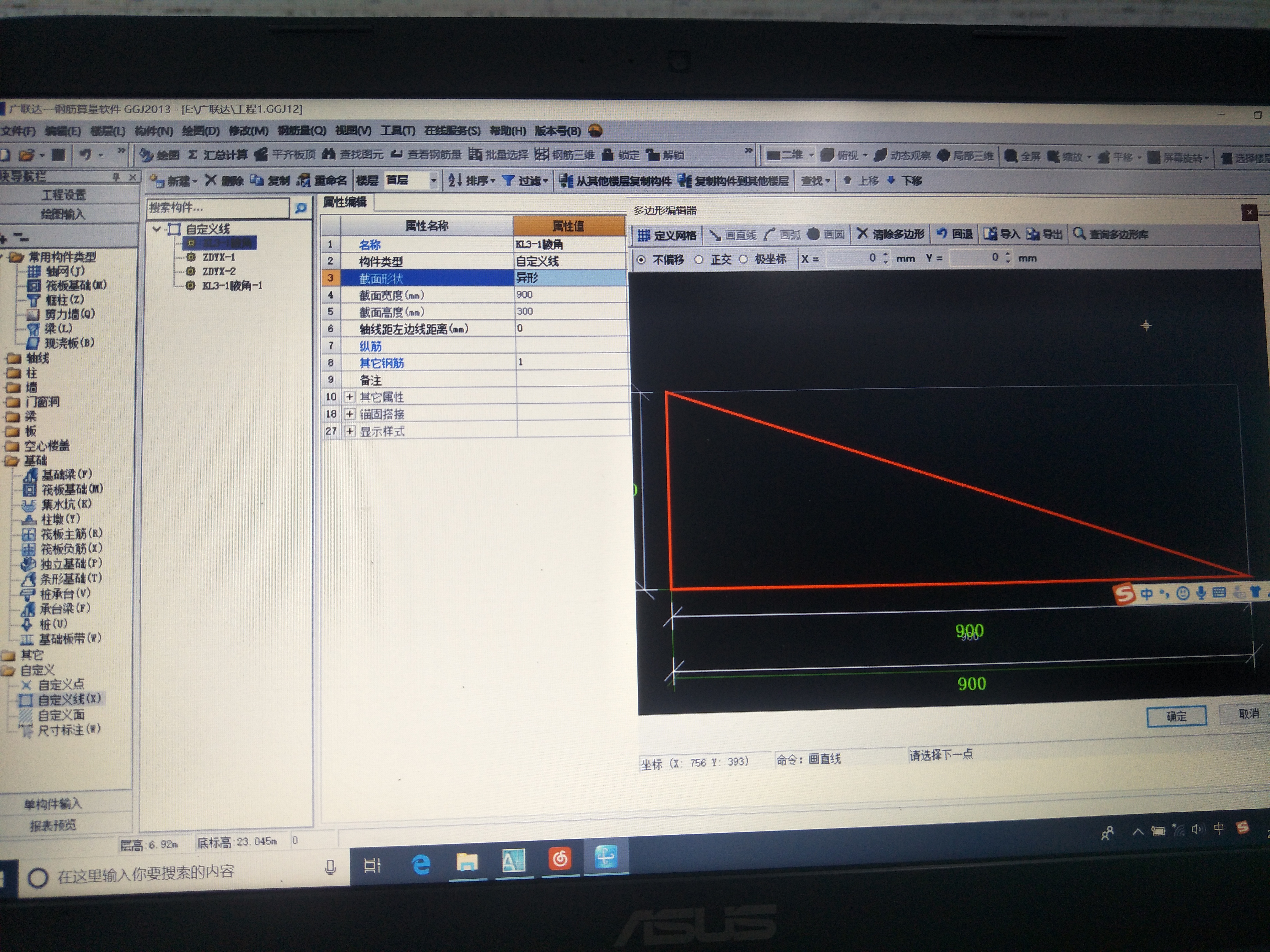
Task: Select ZDYX-1 in component list
Action: tap(219, 258)
